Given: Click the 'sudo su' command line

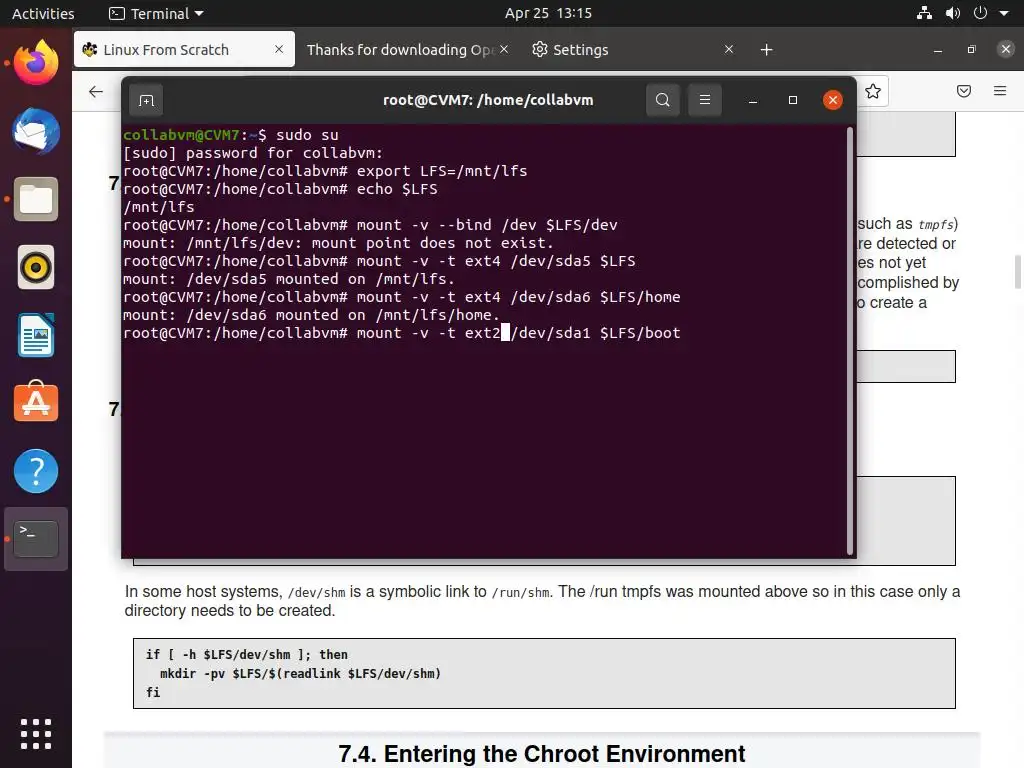Looking at the screenshot, I should 231,135.
